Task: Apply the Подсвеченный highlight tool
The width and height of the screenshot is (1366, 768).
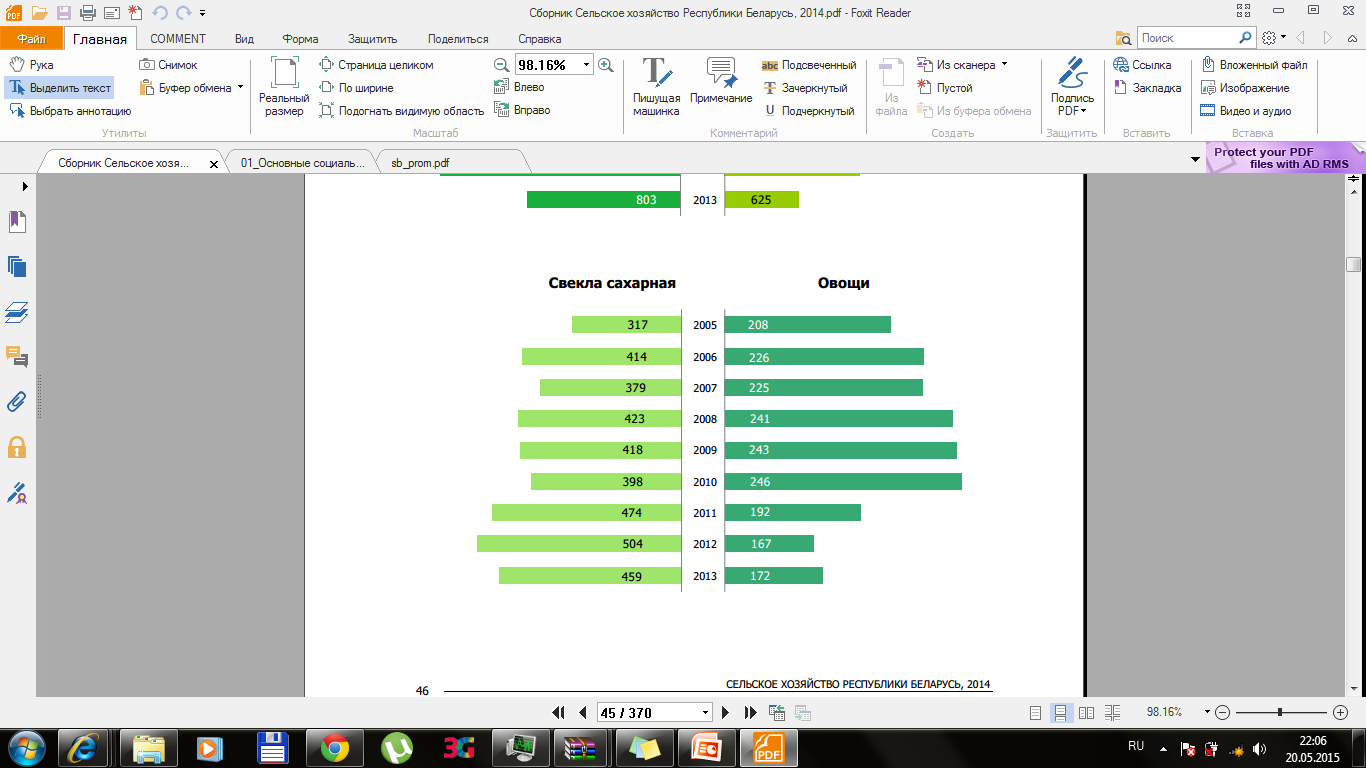Action: 809,65
